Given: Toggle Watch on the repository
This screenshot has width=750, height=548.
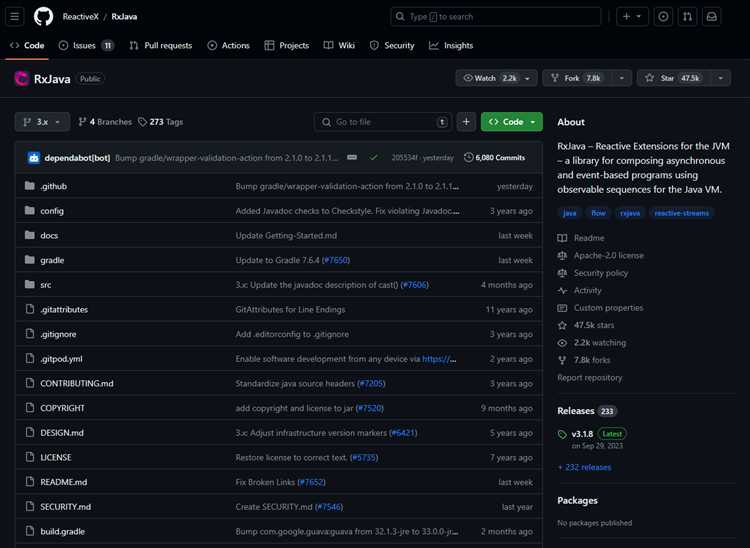Looking at the screenshot, I should click(490, 78).
